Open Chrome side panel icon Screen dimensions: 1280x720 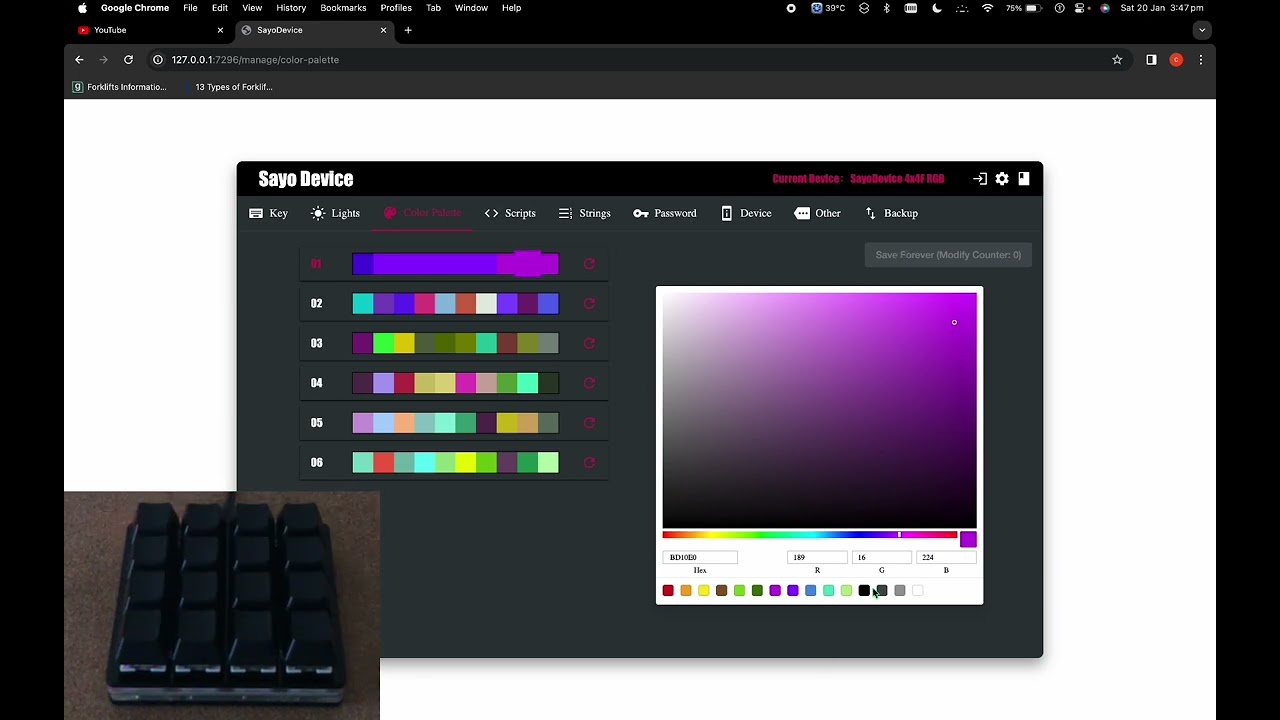click(1151, 60)
